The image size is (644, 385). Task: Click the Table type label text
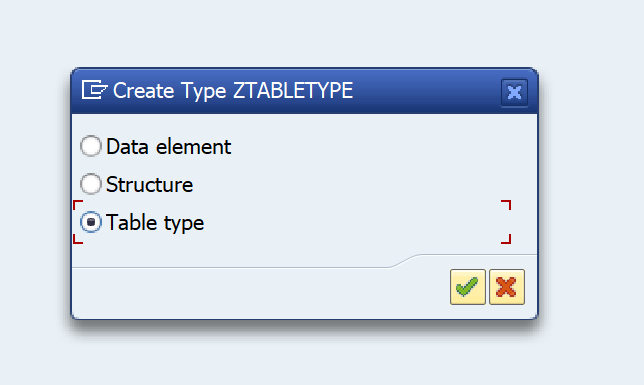[x=155, y=223]
